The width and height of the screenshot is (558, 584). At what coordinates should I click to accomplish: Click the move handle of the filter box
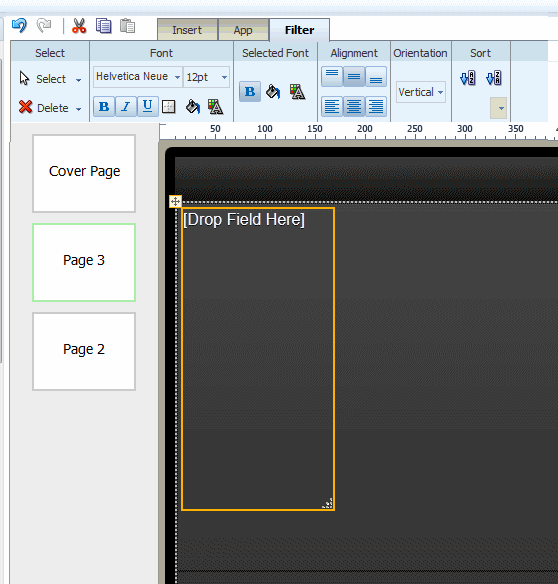(175, 201)
